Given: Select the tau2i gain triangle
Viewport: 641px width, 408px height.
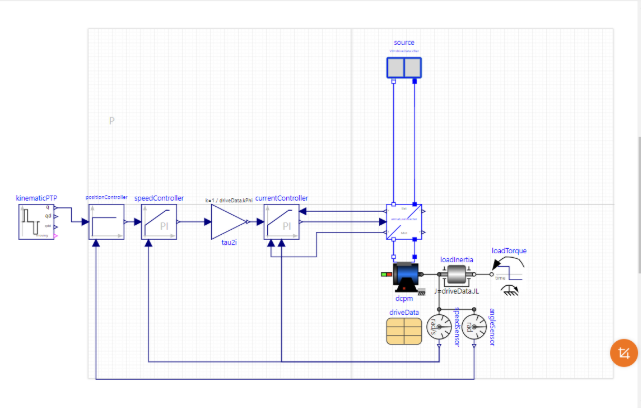Looking at the screenshot, I should point(229,222).
